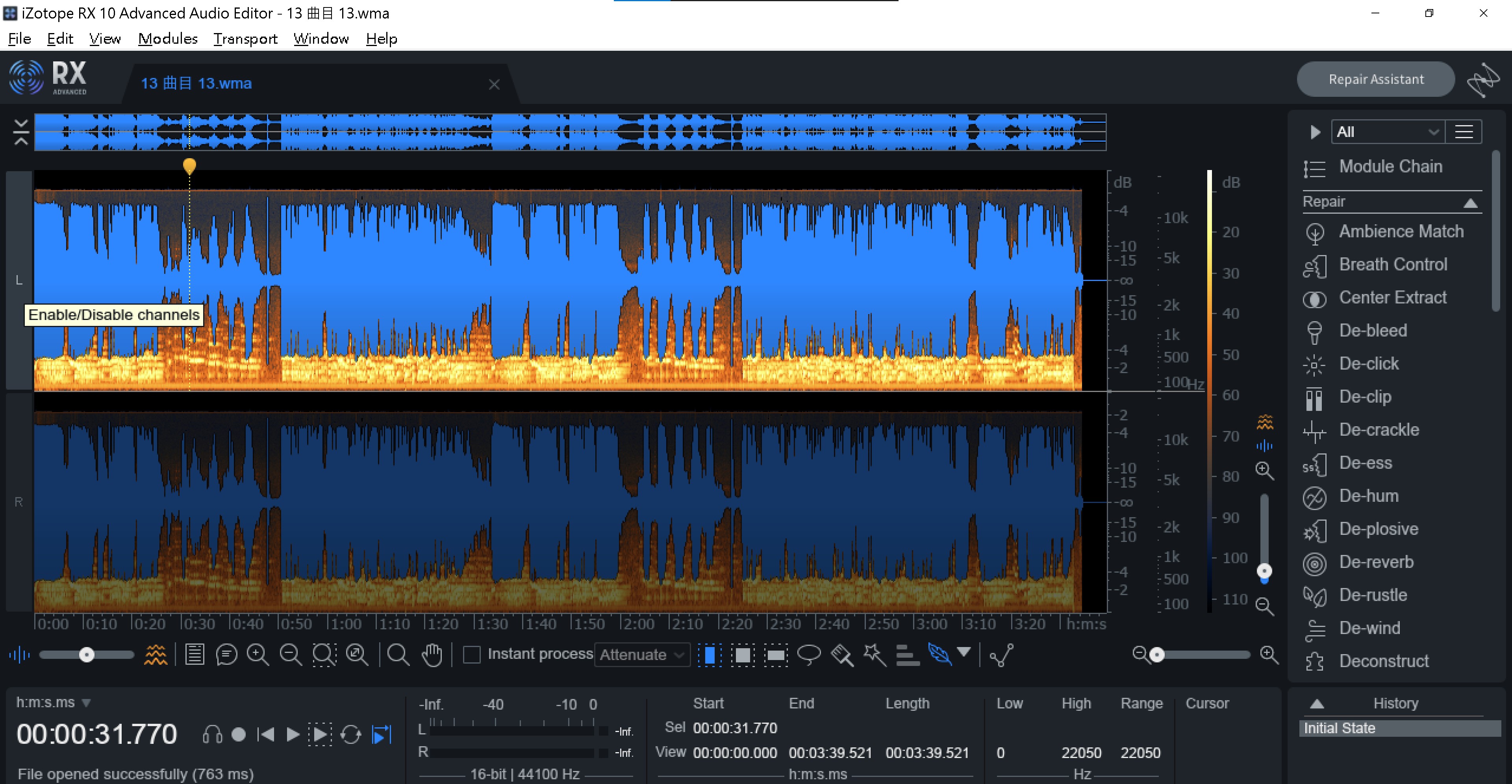The height and width of the screenshot is (784, 1512).
Task: Activate the Grab and Drag hand tool
Action: pyautogui.click(x=432, y=654)
